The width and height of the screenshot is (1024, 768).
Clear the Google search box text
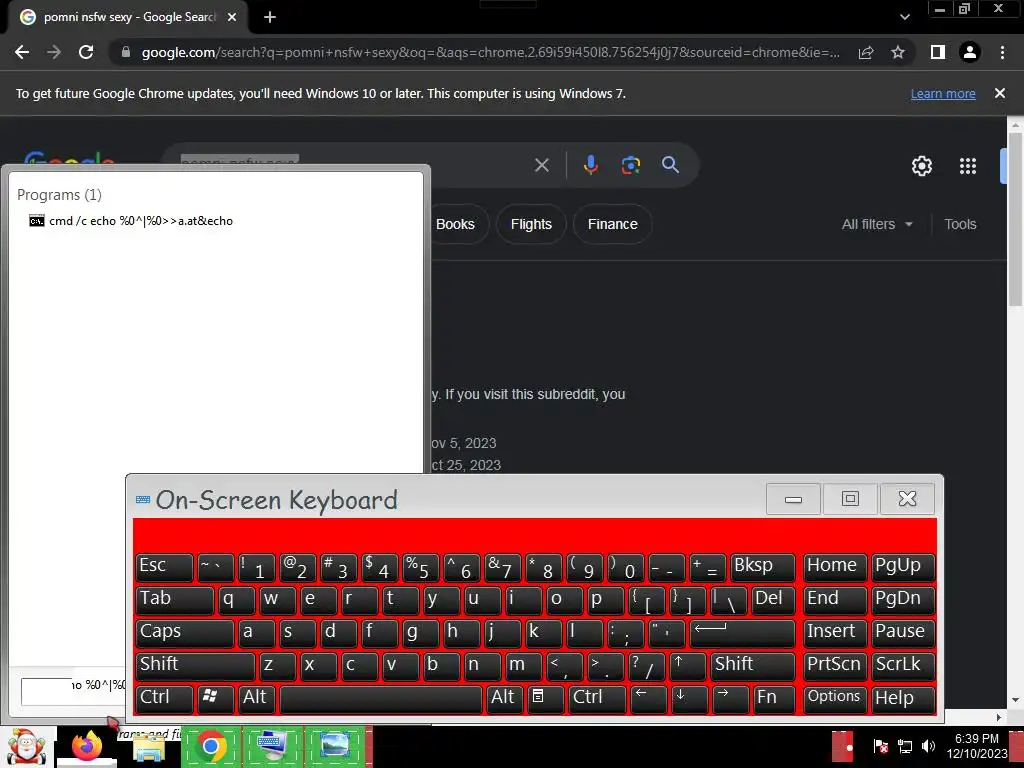point(541,165)
